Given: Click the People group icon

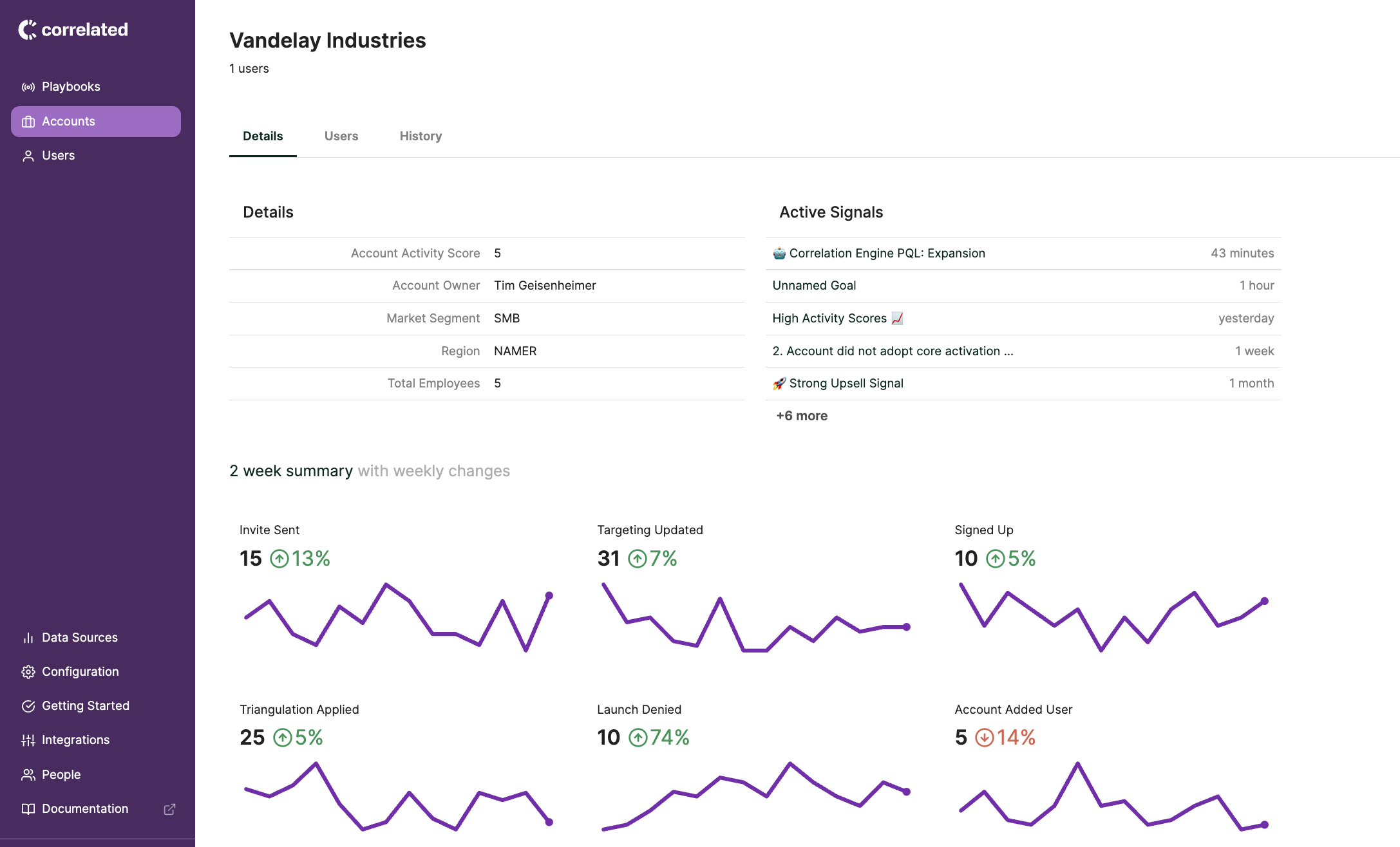Looking at the screenshot, I should (x=28, y=775).
